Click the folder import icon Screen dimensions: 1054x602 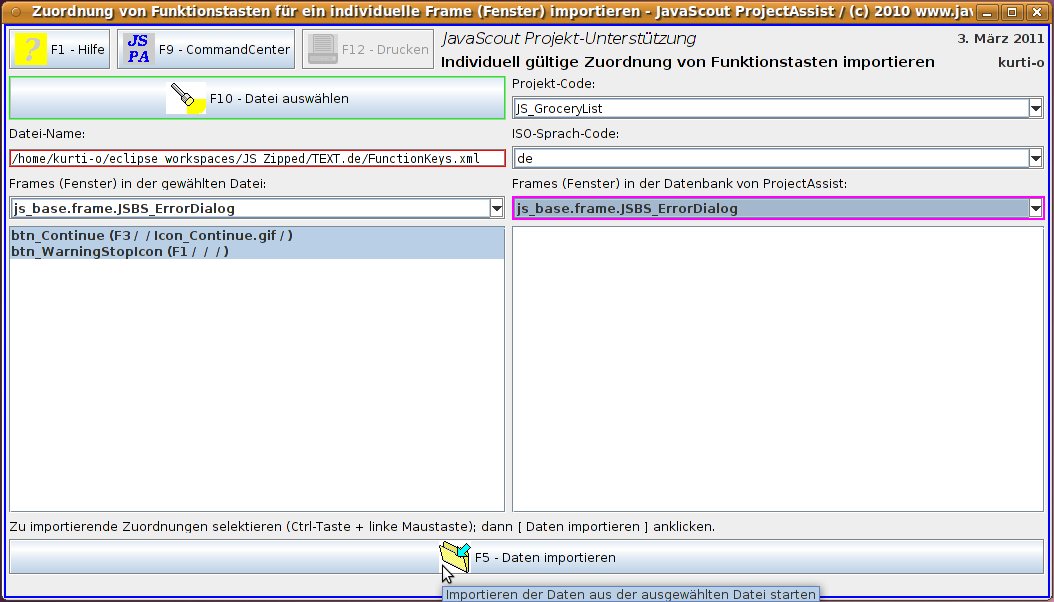tap(455, 557)
